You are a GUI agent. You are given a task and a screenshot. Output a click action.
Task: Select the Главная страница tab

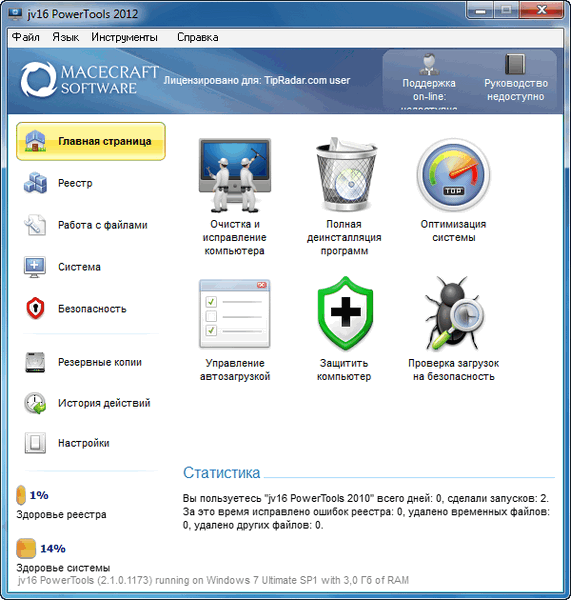[x=91, y=141]
